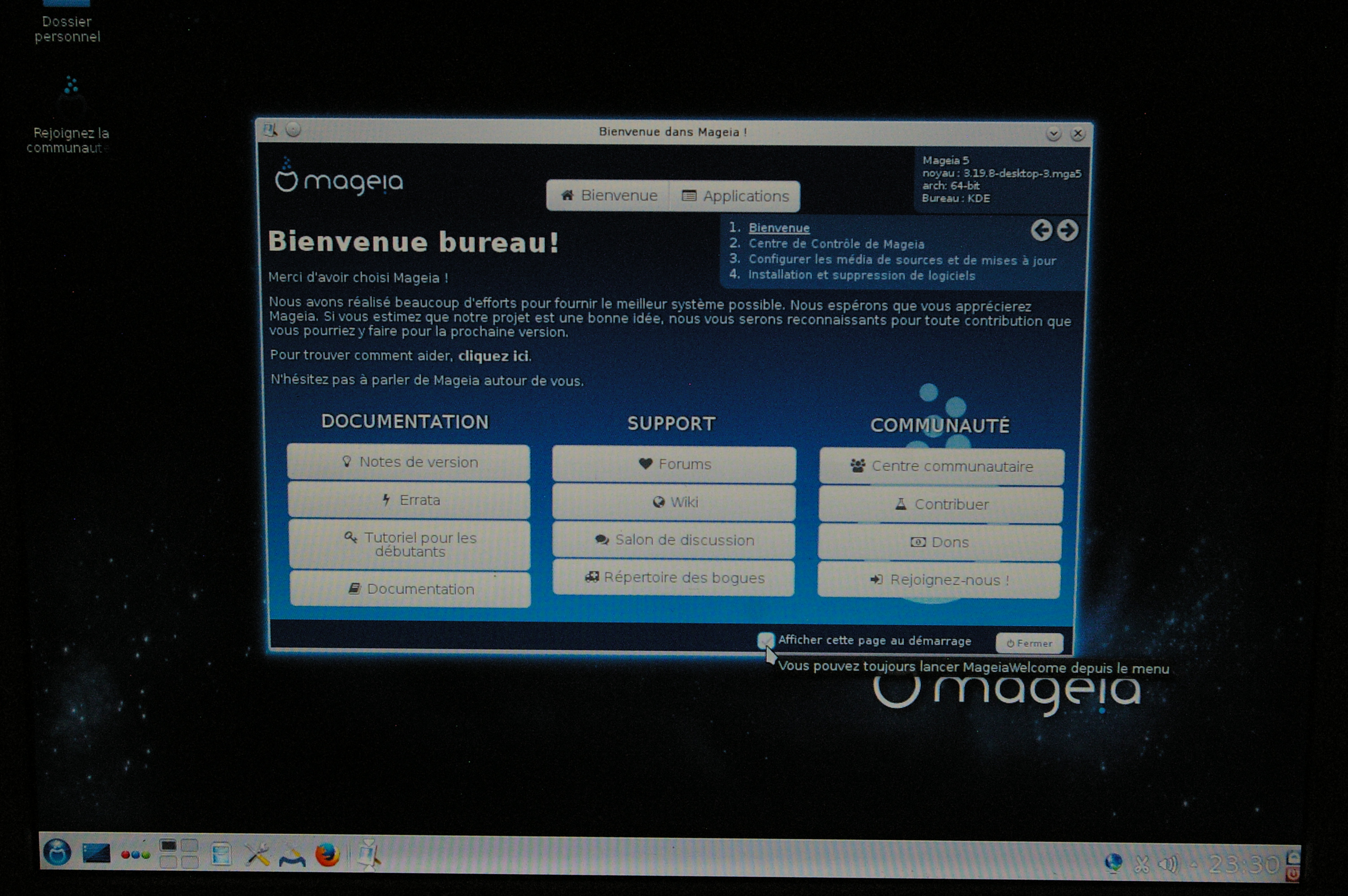Open window menu icon in title bar
Image resolution: width=1348 pixels, height=896 pixels.
[270, 130]
